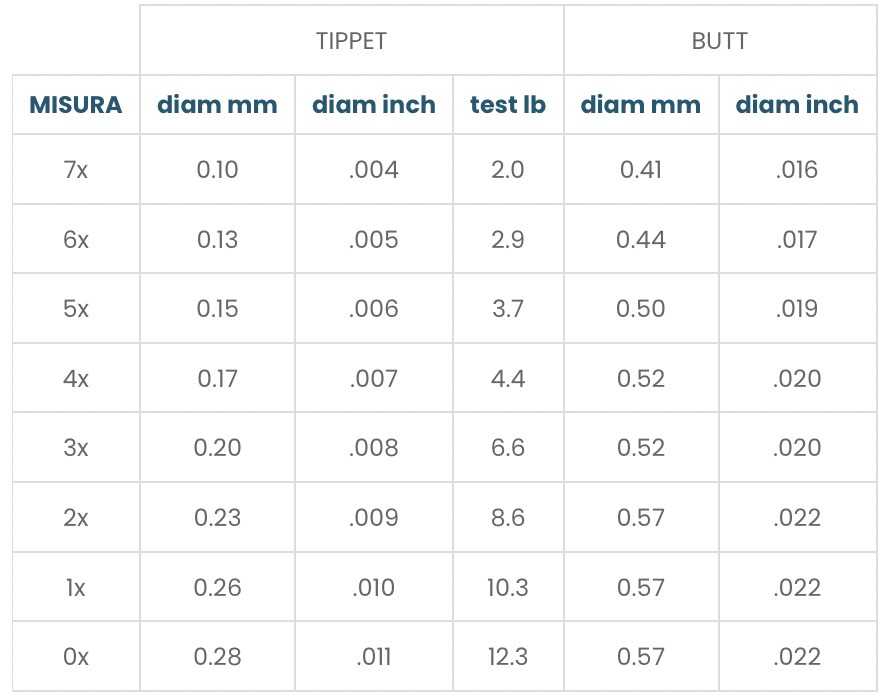
Task: Click butt diameter 0.41 mm cell
Action: pos(641,170)
